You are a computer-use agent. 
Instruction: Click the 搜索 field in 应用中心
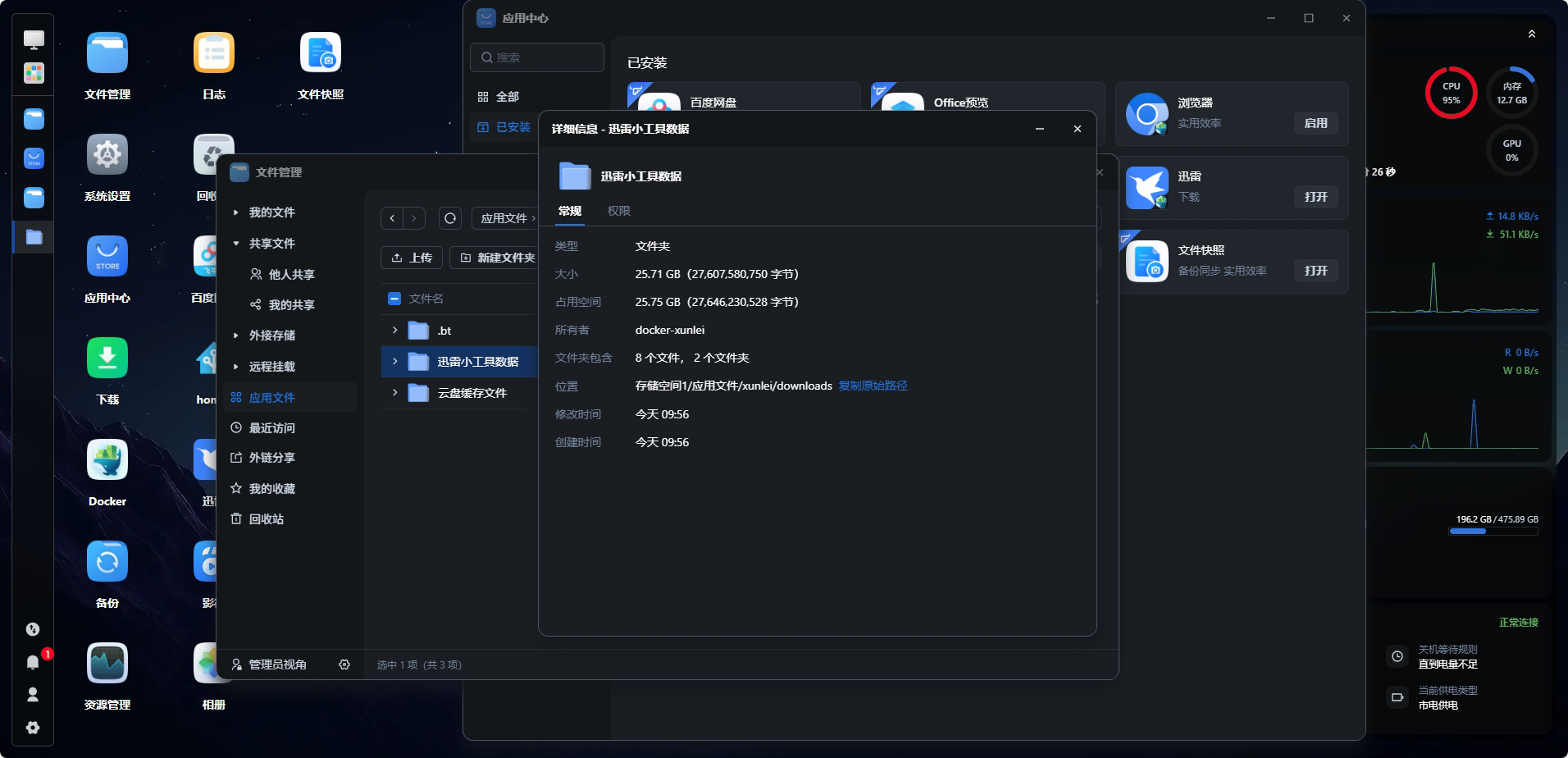(537, 57)
